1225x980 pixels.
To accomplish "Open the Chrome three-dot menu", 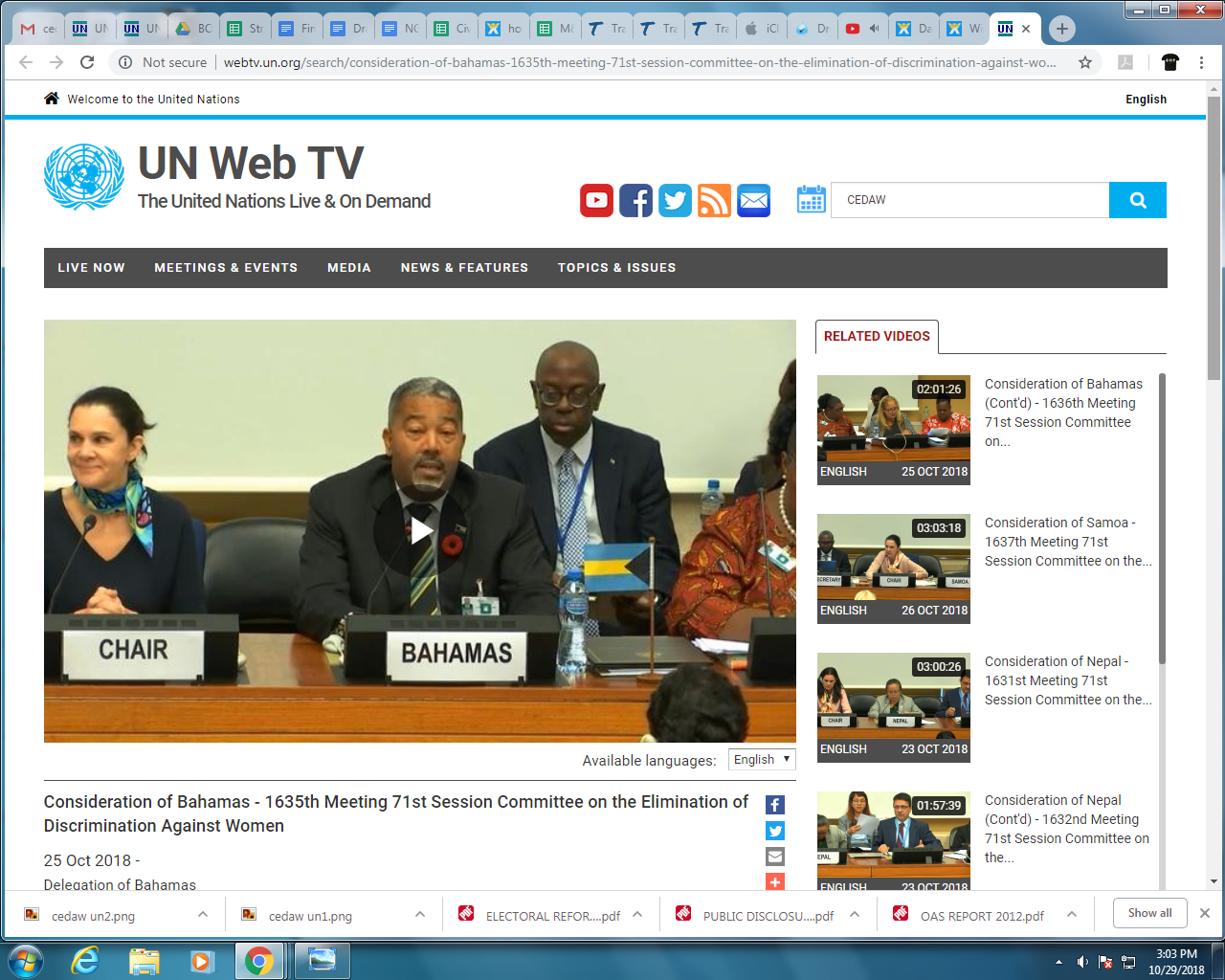I will 1202,62.
